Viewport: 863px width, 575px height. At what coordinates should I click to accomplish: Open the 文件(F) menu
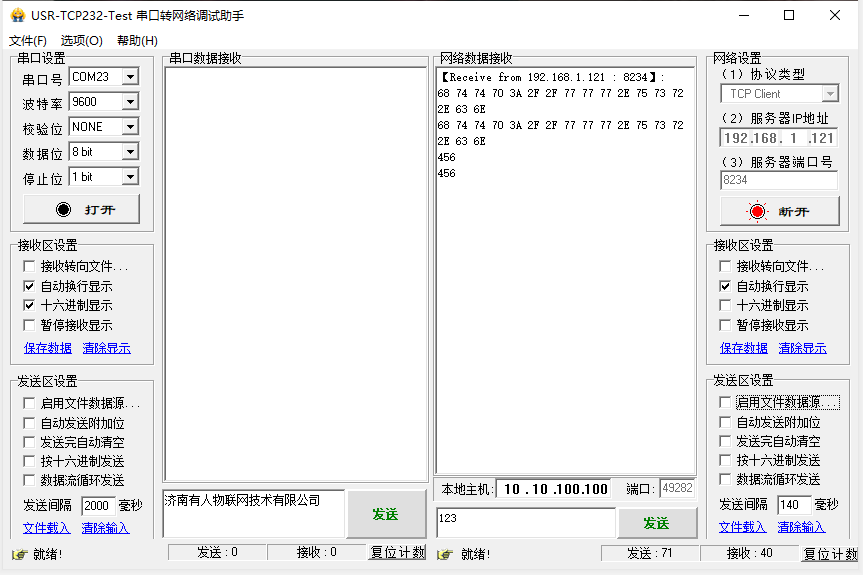coord(28,41)
